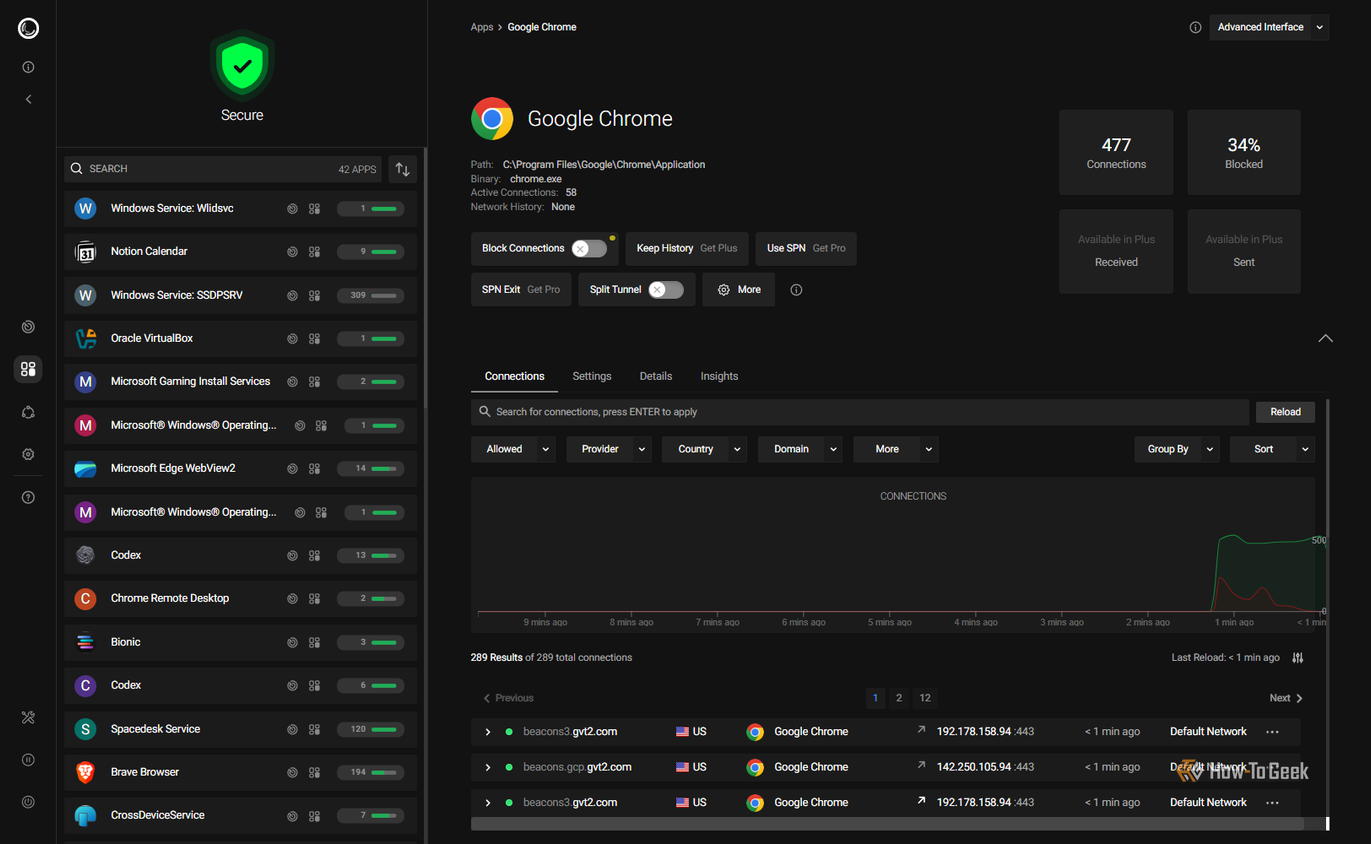The width and height of the screenshot is (1371, 844).
Task: Switch to the Connections tab
Action: [x=515, y=376]
